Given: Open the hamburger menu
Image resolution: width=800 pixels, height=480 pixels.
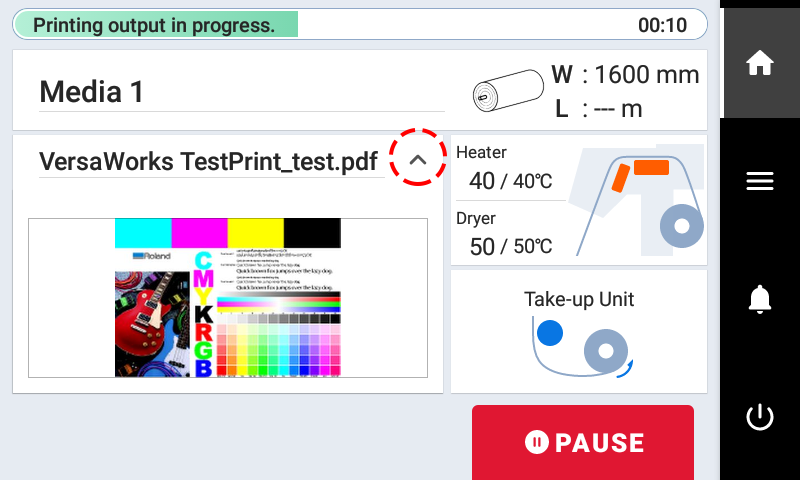Looking at the screenshot, I should click(x=760, y=181).
